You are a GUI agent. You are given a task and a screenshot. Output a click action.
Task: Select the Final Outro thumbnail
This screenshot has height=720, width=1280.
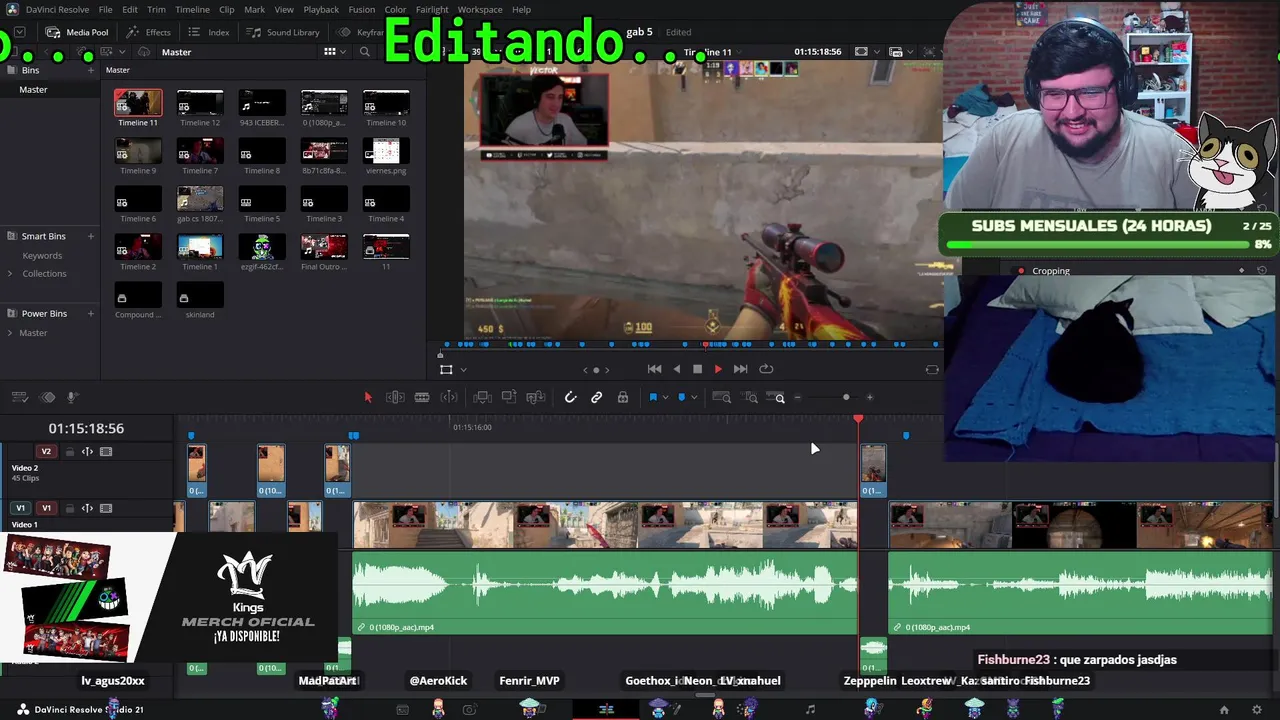324,247
